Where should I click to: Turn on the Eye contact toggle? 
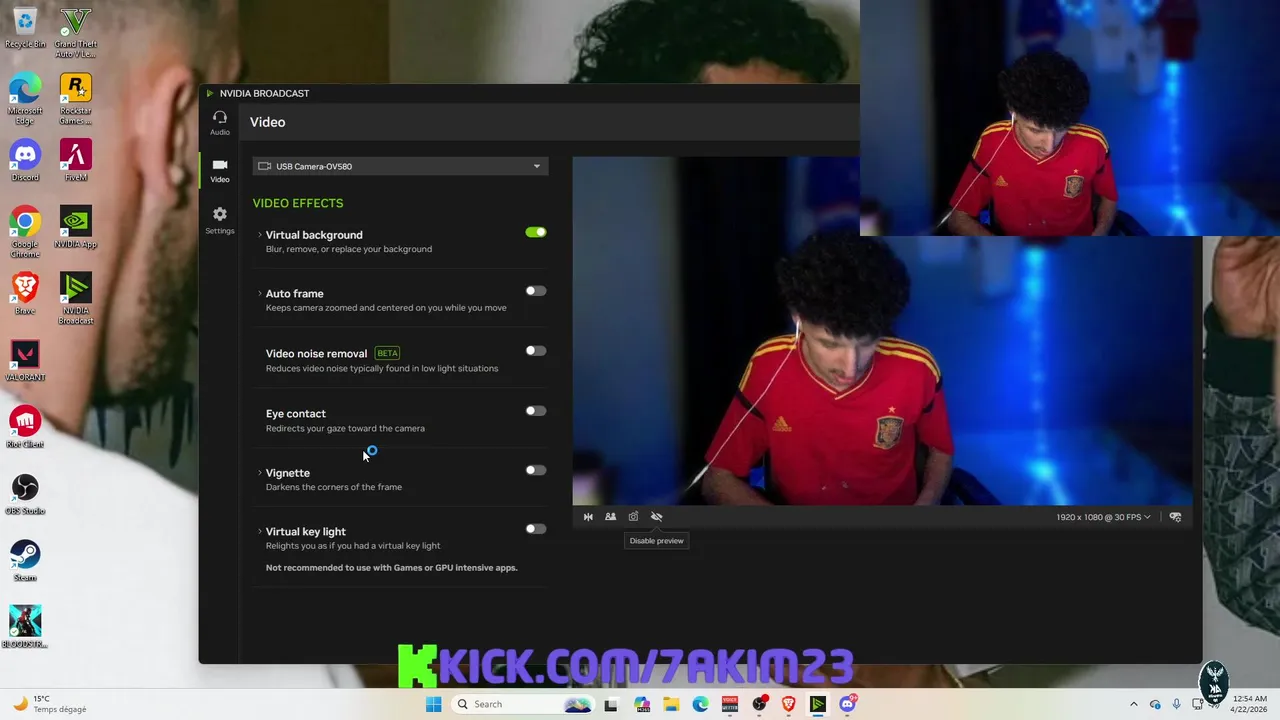536,411
